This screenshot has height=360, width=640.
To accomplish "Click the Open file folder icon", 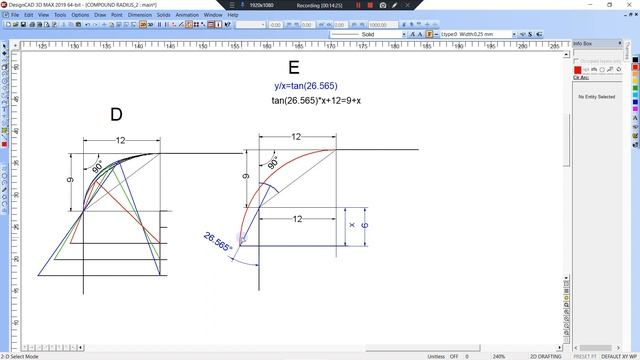I will pos(16,24).
